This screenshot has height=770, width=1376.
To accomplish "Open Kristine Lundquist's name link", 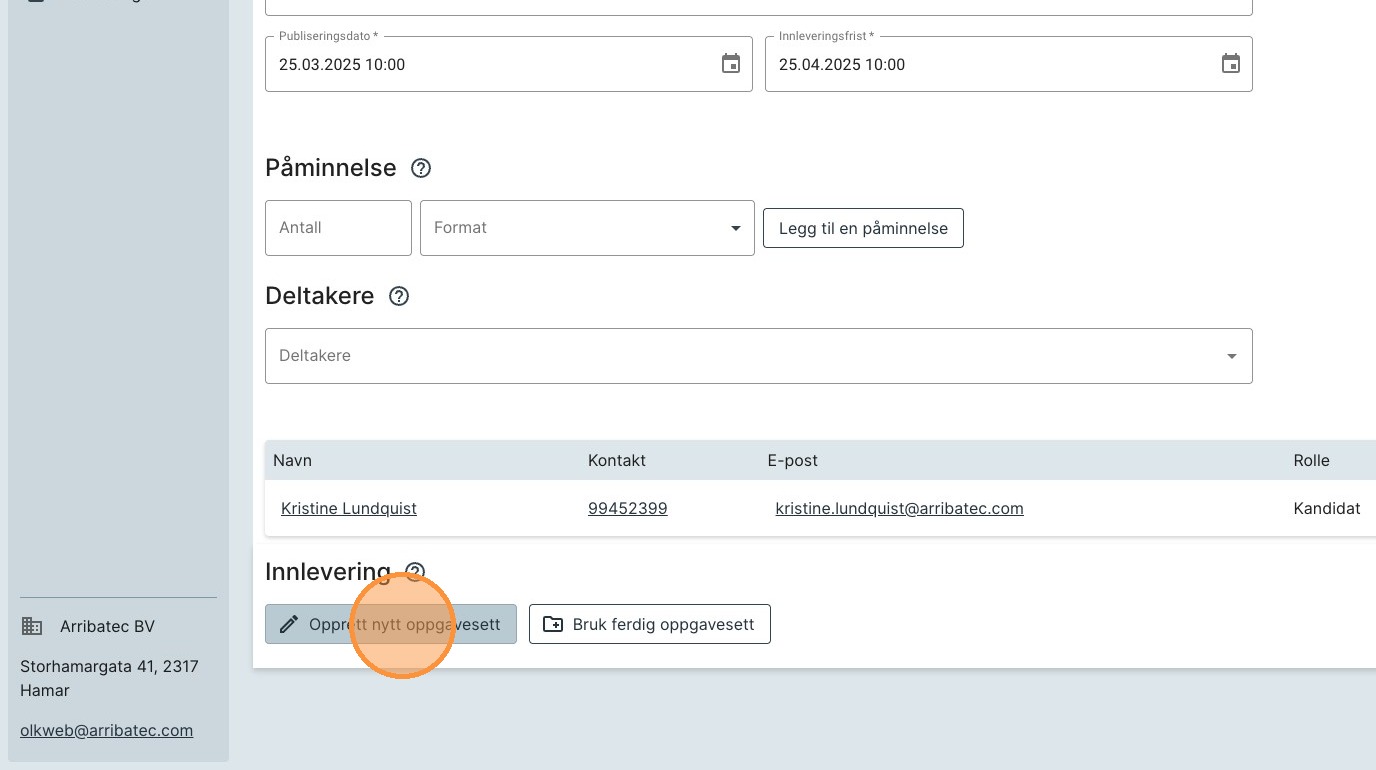I will (349, 508).
